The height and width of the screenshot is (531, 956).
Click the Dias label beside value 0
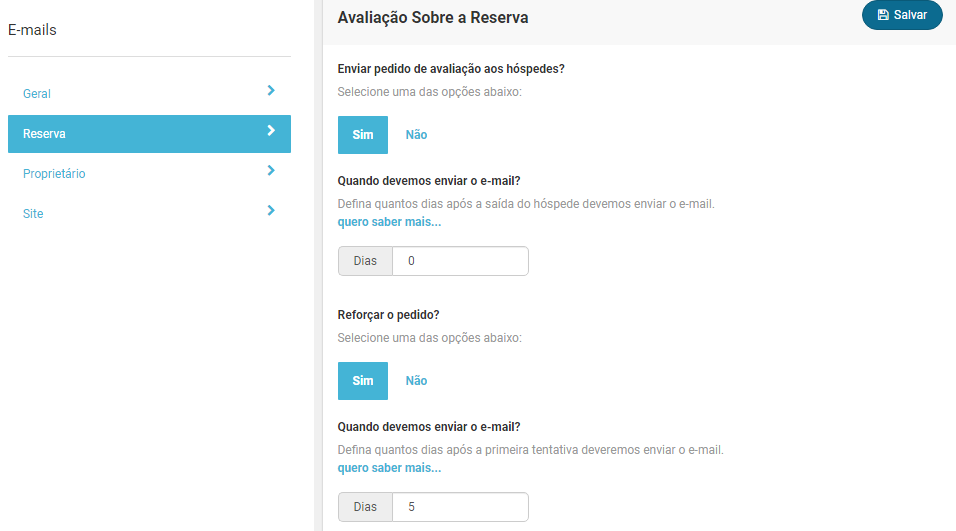[x=365, y=261]
